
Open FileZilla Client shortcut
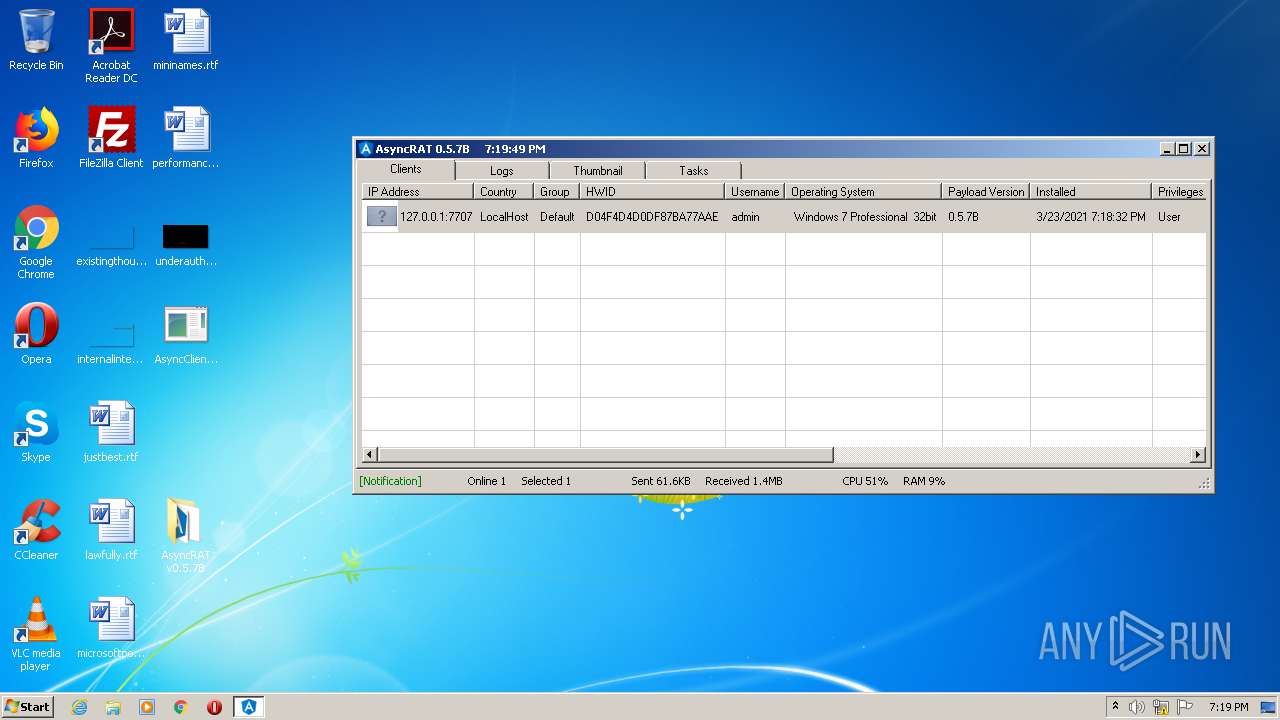point(111,138)
